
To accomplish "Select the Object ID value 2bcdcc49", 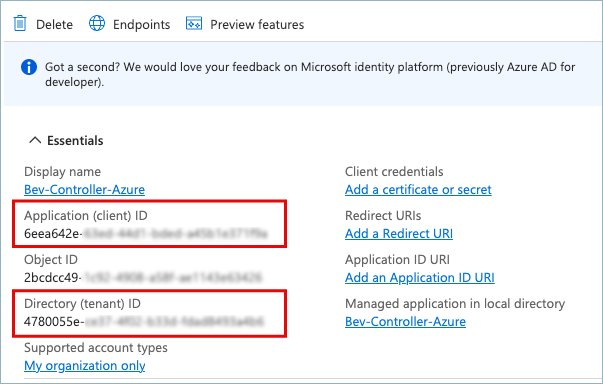I will click(143, 278).
